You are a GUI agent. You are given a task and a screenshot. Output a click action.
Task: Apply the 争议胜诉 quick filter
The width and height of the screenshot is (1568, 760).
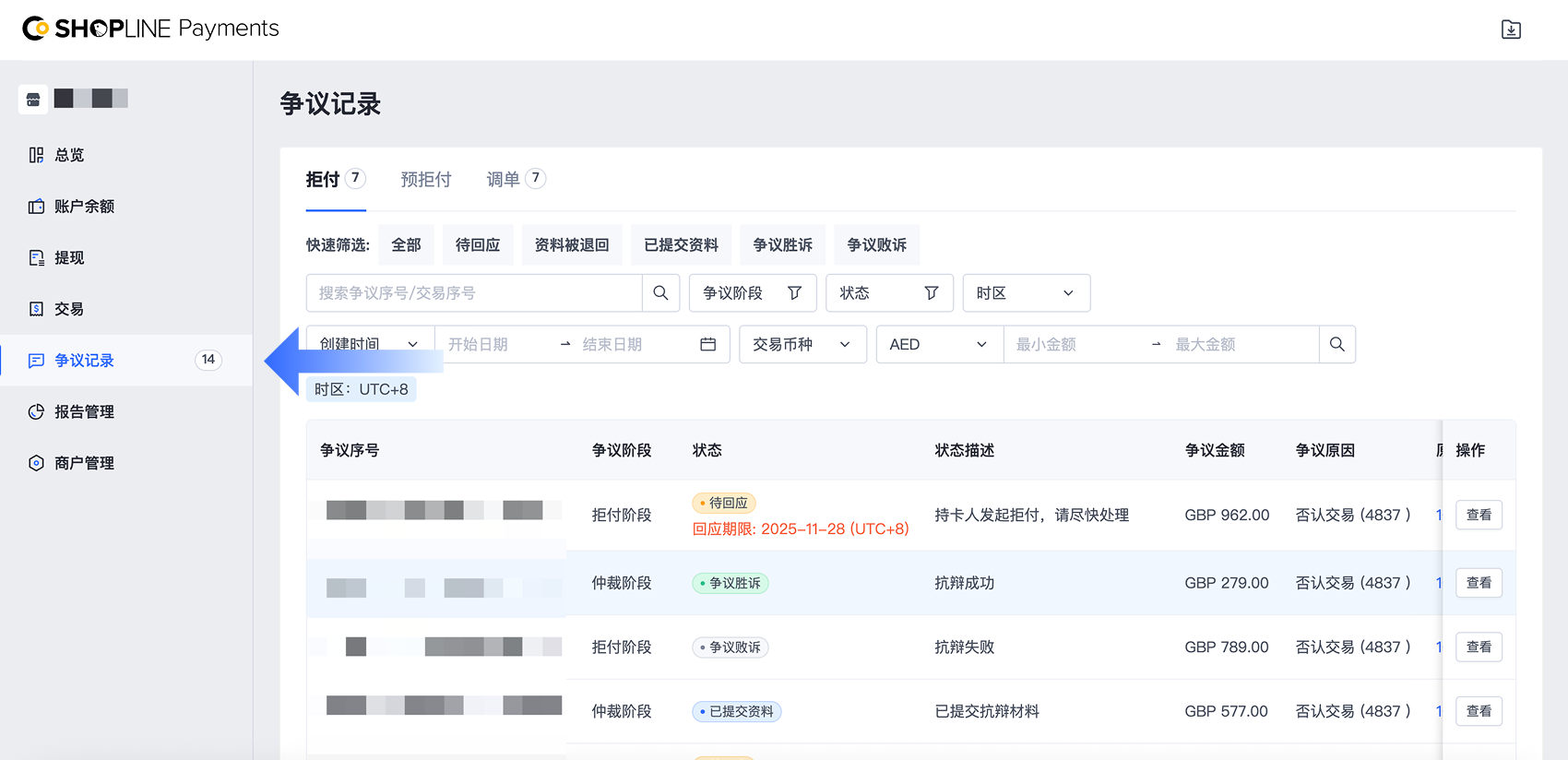coord(783,244)
